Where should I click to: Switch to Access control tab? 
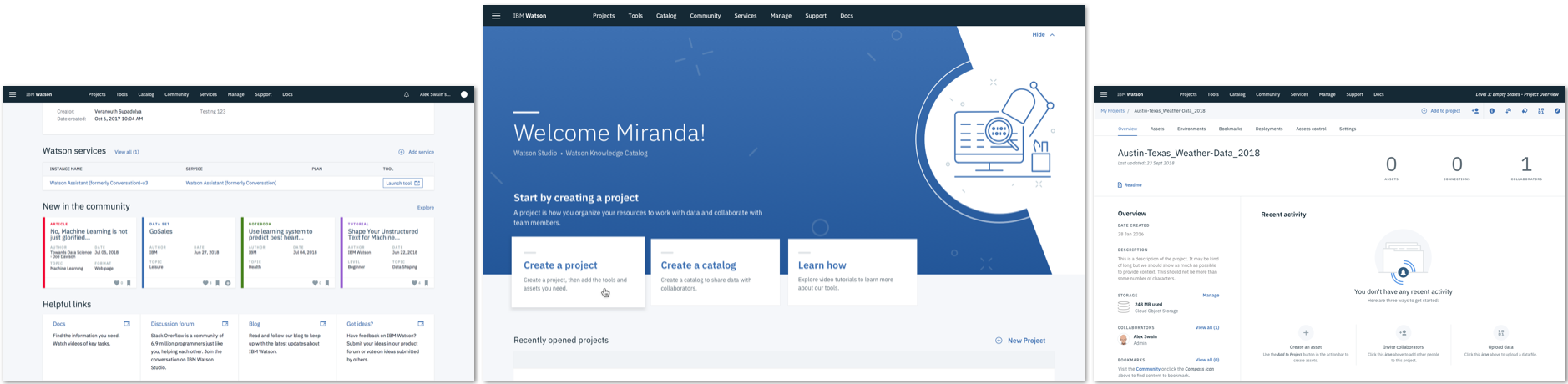[1311, 129]
